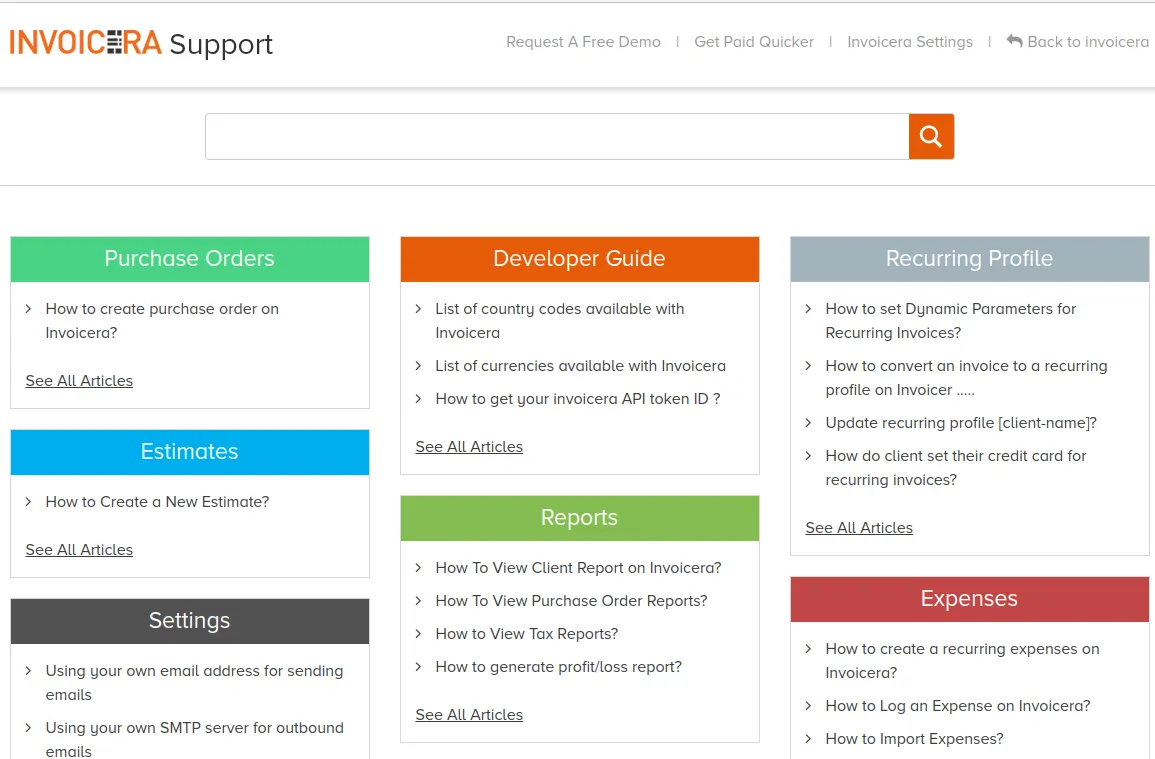The height and width of the screenshot is (759, 1155).
Task: Open How To View Purchase Order Reports
Action: [x=571, y=601]
